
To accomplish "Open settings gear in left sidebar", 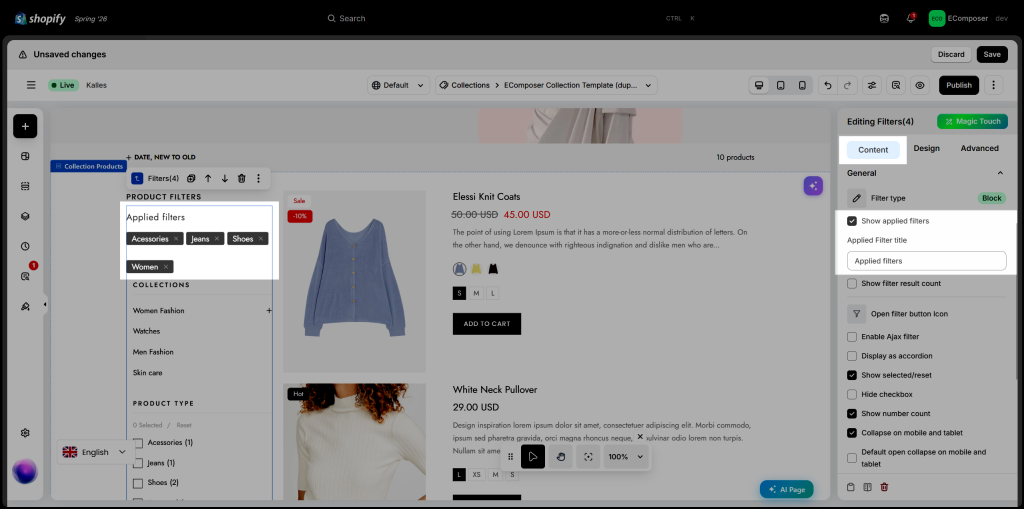I will click(x=25, y=433).
